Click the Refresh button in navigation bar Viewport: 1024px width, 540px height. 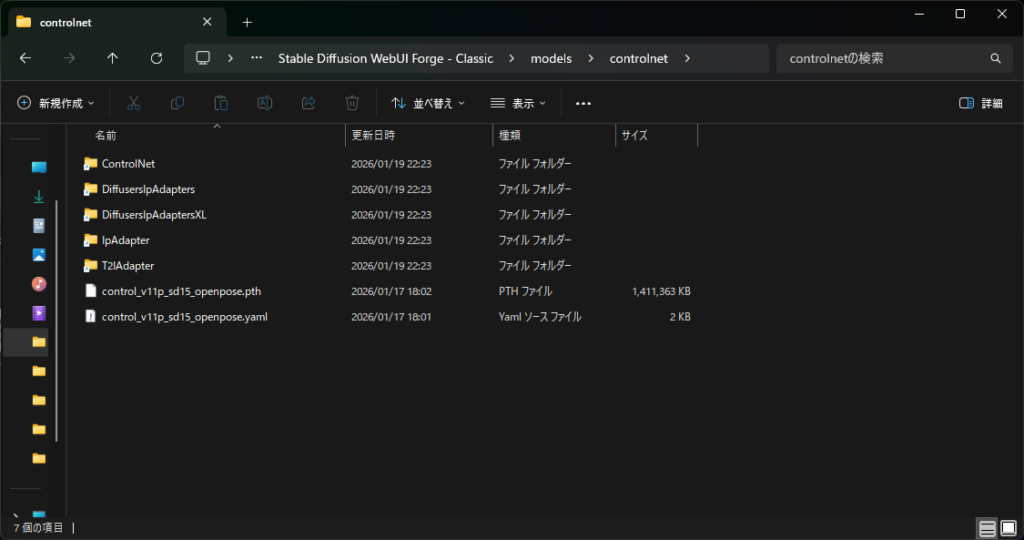pos(156,58)
